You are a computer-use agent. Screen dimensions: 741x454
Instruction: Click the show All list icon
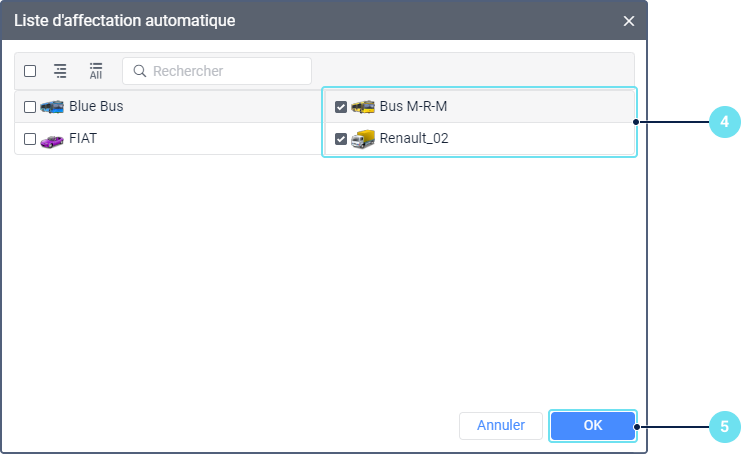(x=96, y=71)
